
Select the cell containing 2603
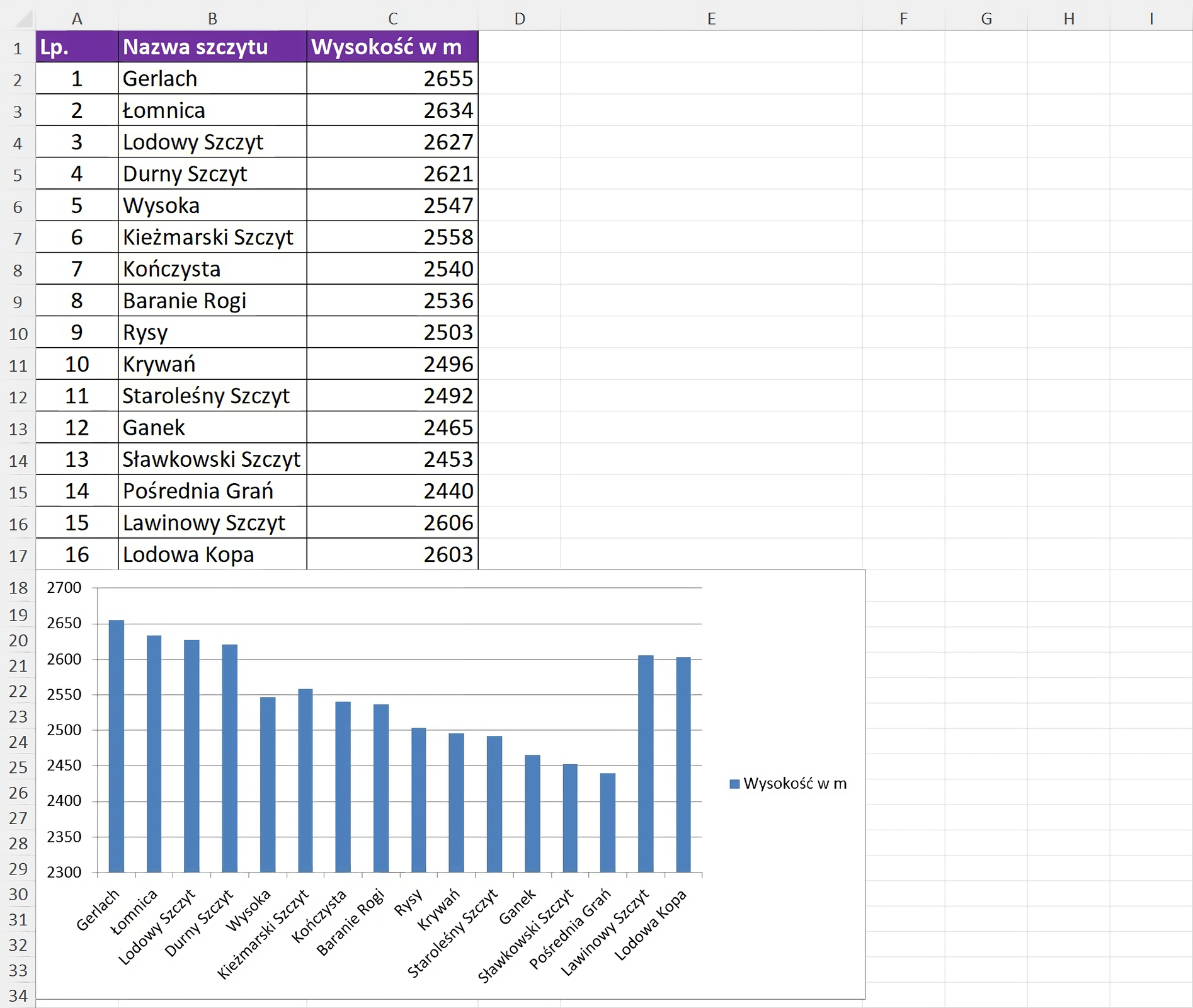[392, 554]
